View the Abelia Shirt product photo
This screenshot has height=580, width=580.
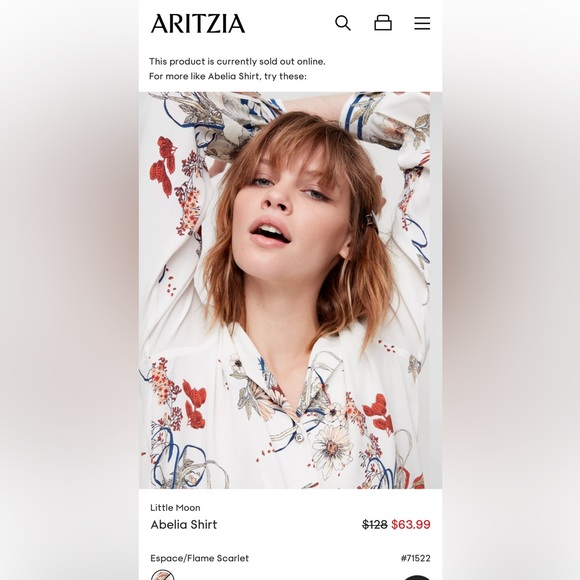284,290
